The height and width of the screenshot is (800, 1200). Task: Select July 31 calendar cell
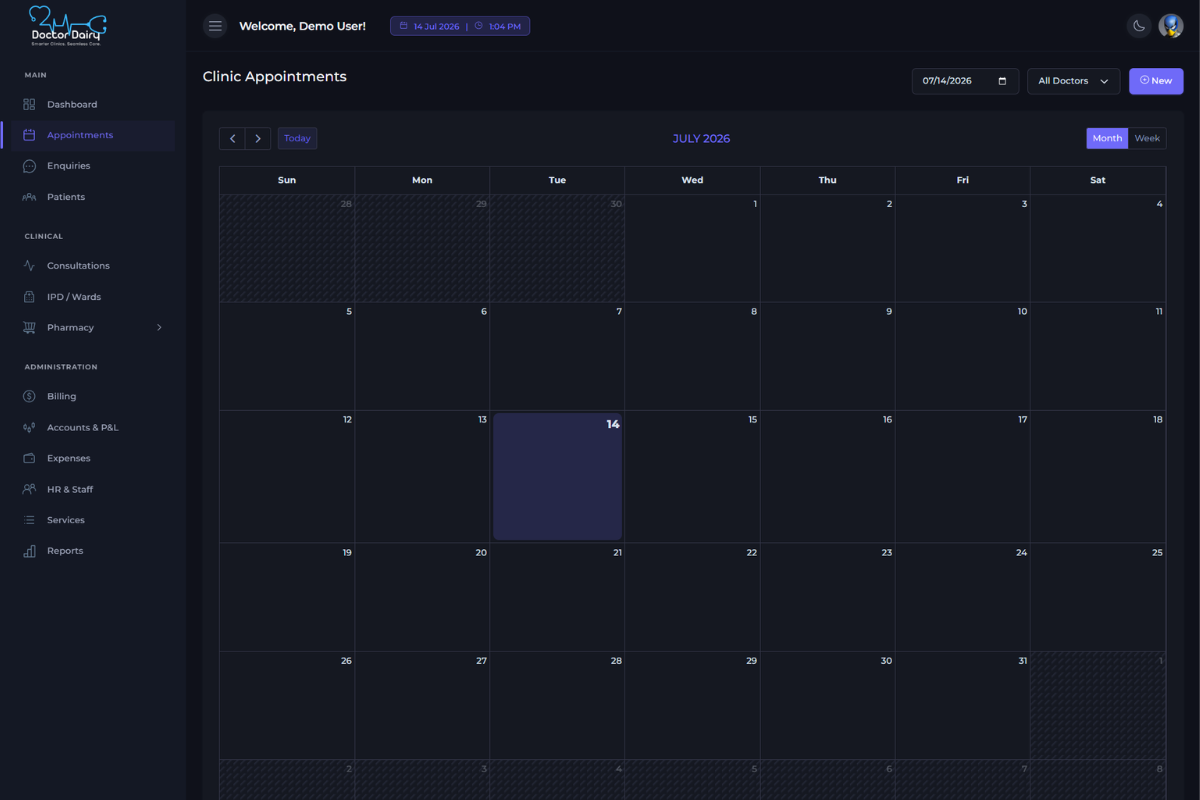(x=962, y=705)
